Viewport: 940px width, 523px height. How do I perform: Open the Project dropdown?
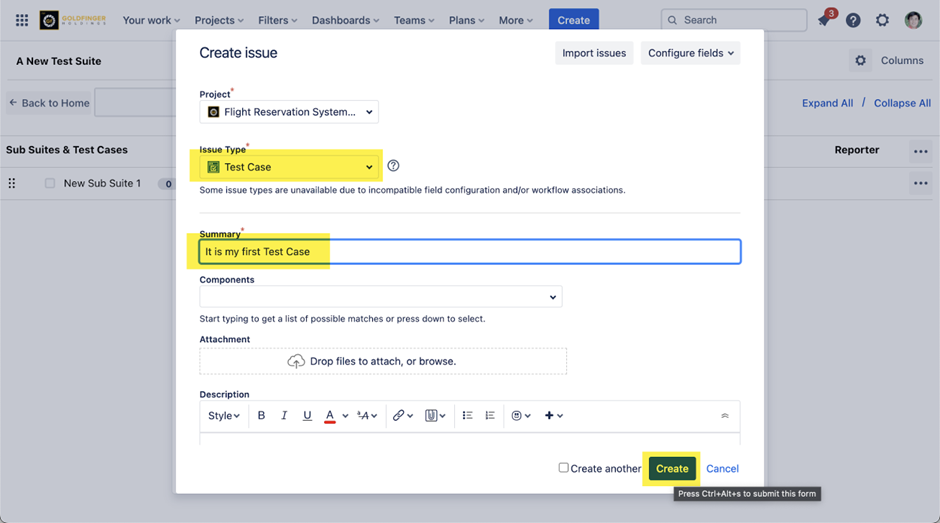coord(289,112)
